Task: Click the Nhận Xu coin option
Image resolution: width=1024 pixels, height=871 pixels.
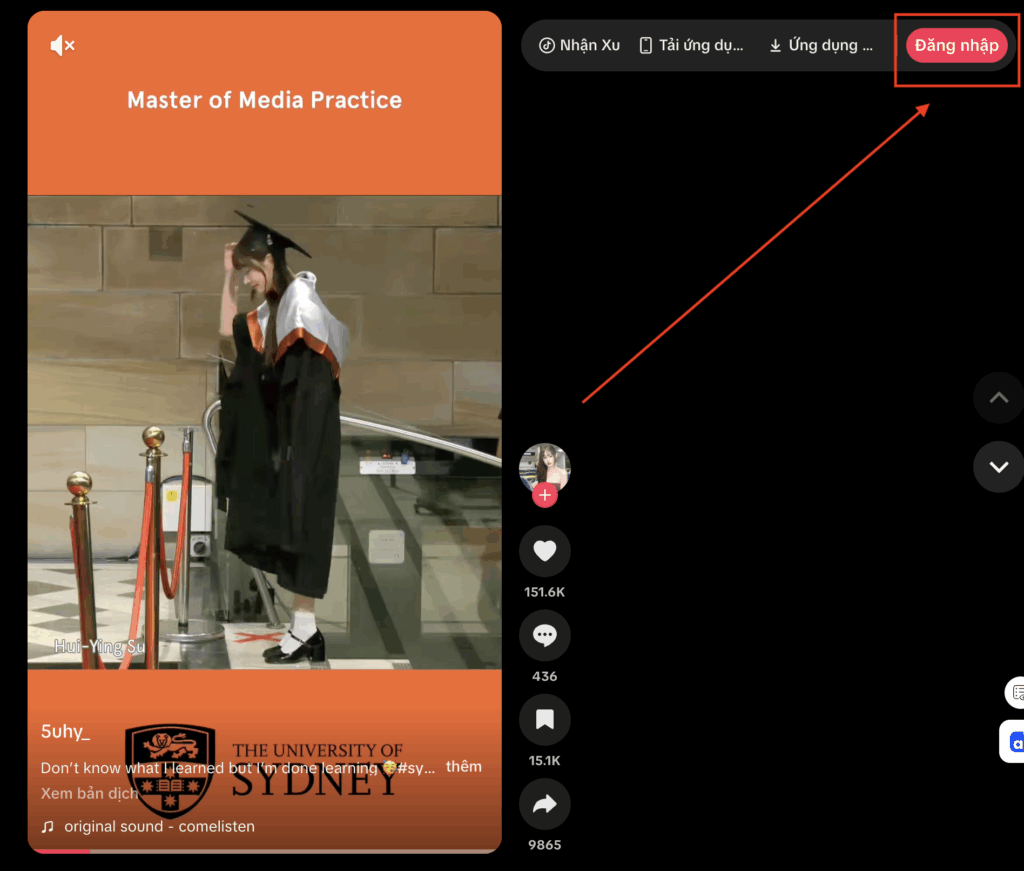Action: click(580, 45)
